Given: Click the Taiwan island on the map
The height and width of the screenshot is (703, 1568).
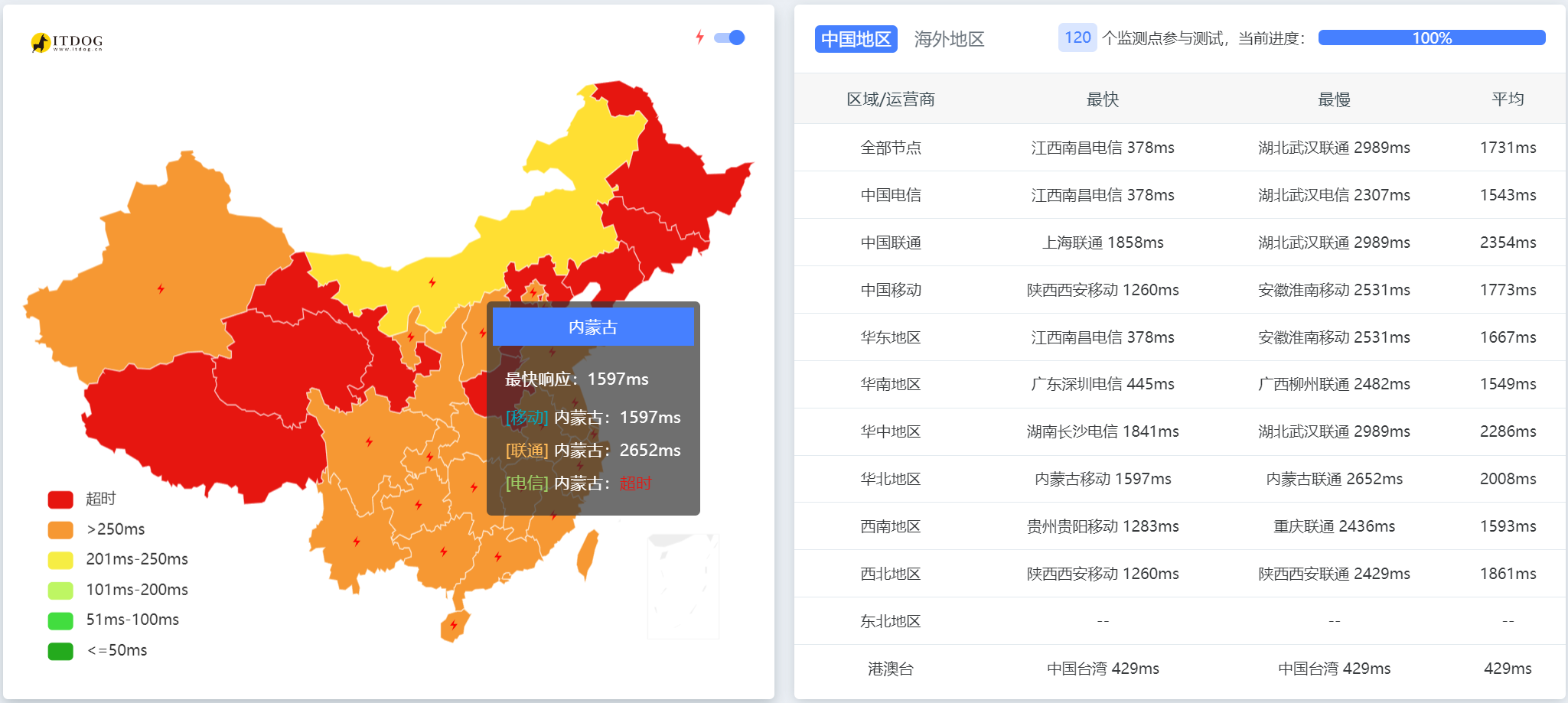Looking at the screenshot, I should [x=587, y=555].
